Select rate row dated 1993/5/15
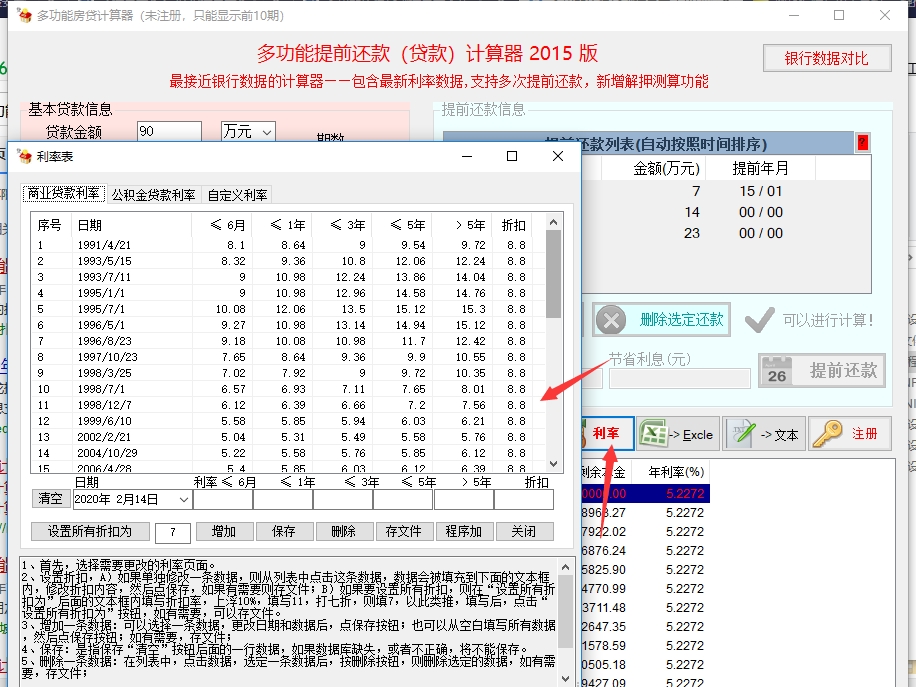The height and width of the screenshot is (687, 916). pyautogui.click(x=288, y=261)
